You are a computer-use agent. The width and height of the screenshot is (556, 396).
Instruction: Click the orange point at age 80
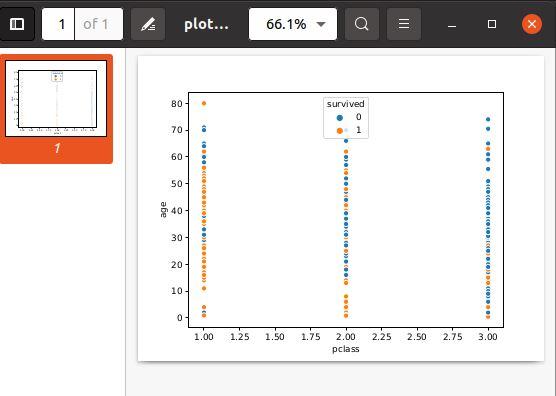click(x=204, y=104)
